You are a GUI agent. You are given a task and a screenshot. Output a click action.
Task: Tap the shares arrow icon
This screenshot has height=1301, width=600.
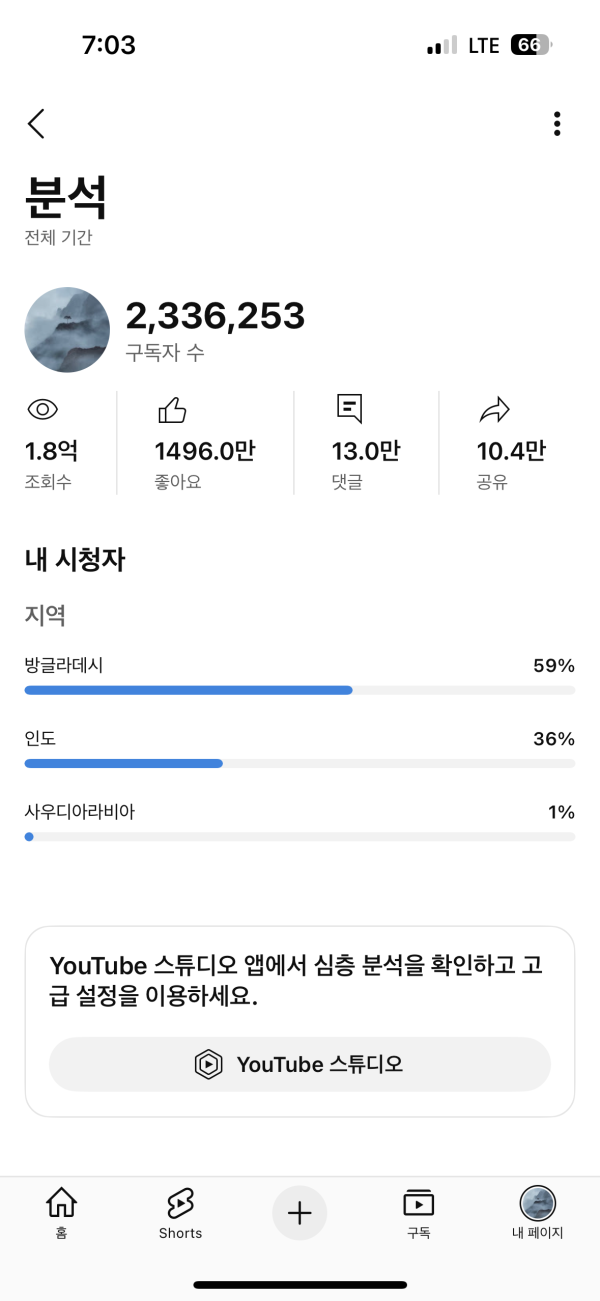(495, 409)
